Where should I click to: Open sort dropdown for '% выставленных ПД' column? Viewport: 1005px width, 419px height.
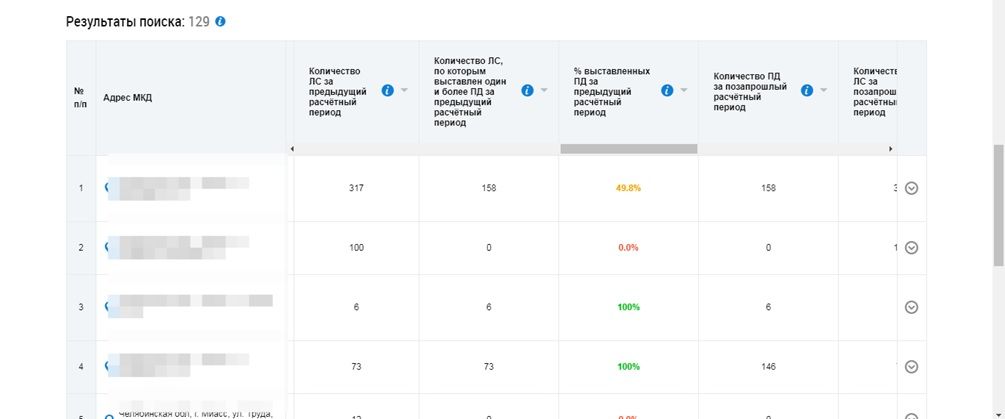click(684, 91)
